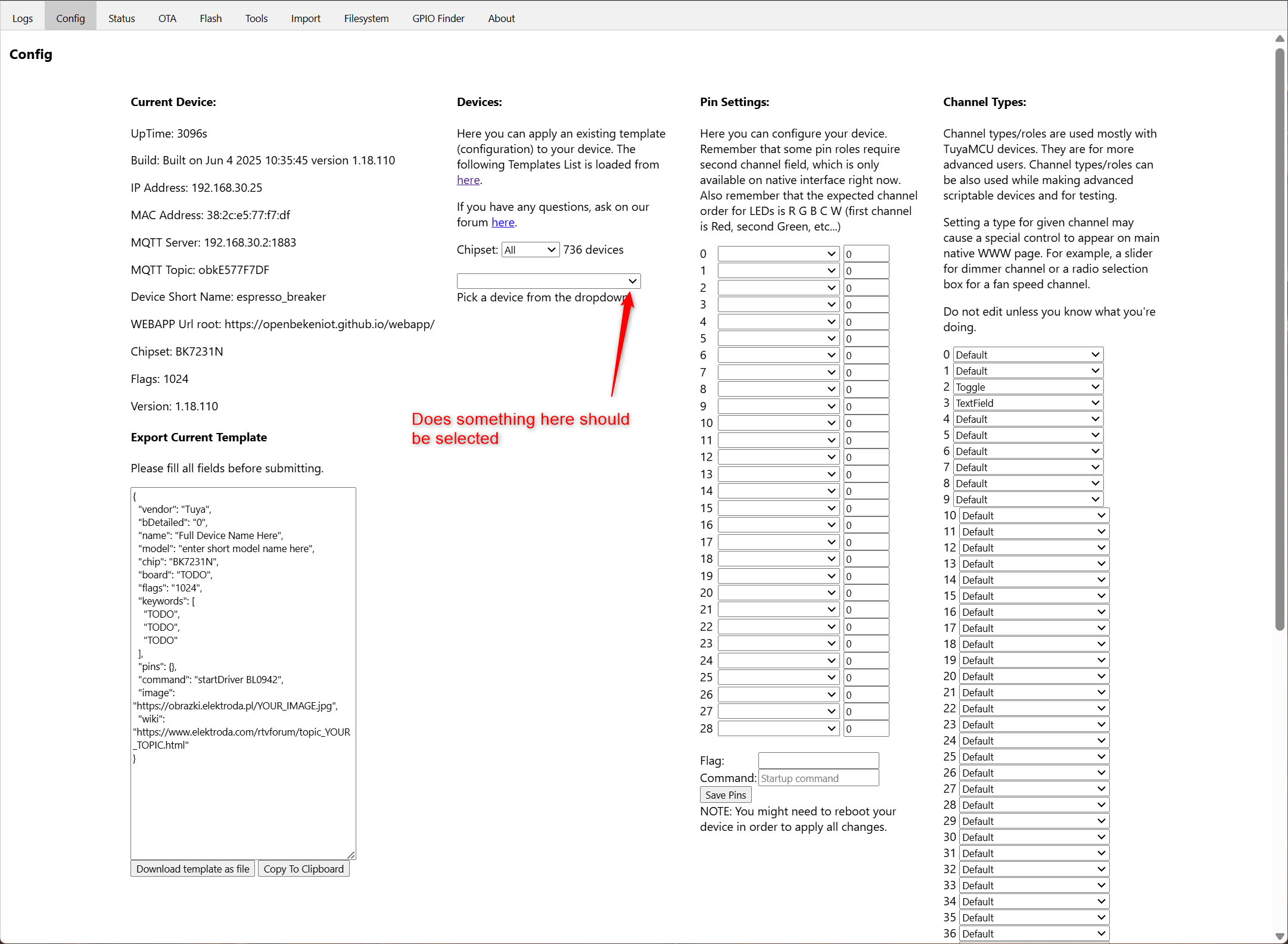1288x944 pixels.
Task: Open channel 24 type dropdown
Action: pos(1034,741)
